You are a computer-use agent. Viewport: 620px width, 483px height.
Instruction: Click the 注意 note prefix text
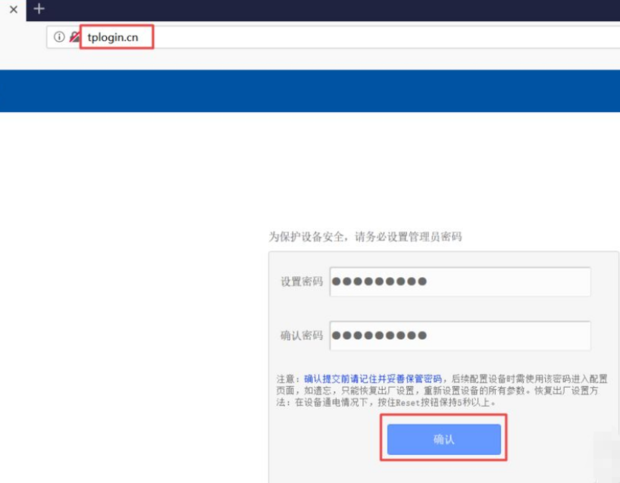pyautogui.click(x=288, y=379)
